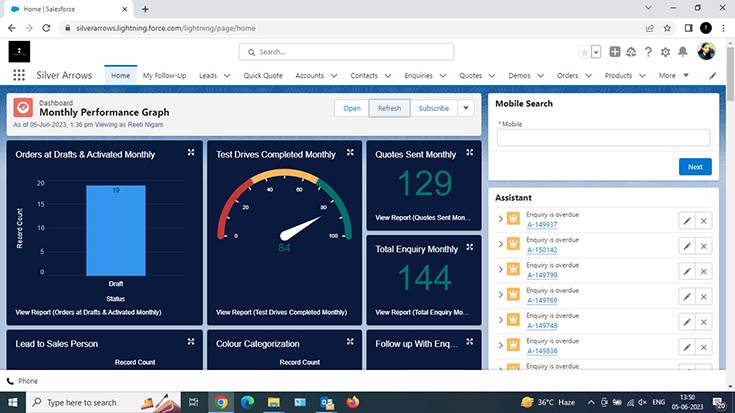The height and width of the screenshot is (413, 735).
Task: Open the Demos tab dropdown chevron
Action: (x=540, y=75)
